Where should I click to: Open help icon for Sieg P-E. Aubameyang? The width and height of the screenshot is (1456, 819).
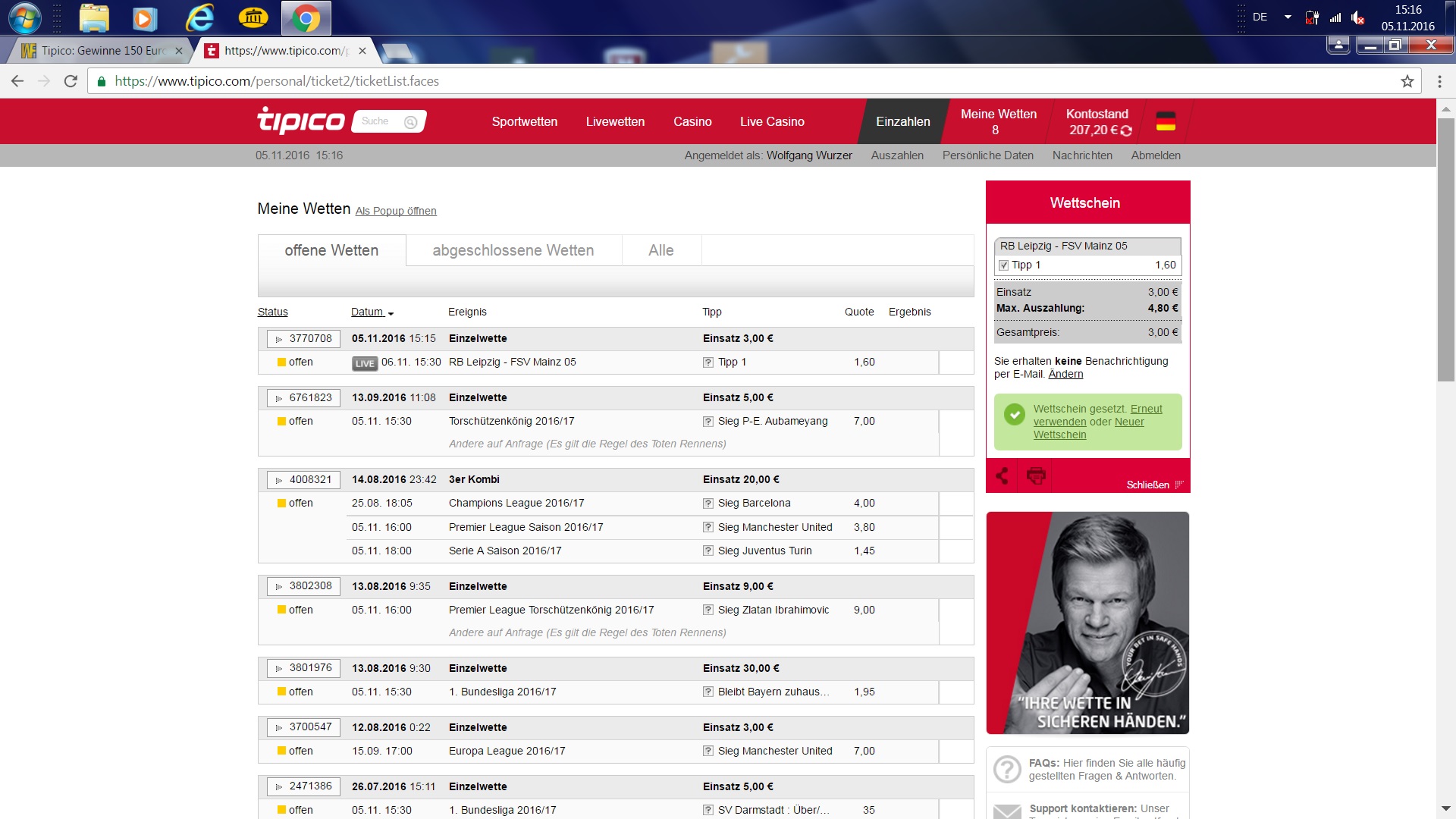(708, 422)
